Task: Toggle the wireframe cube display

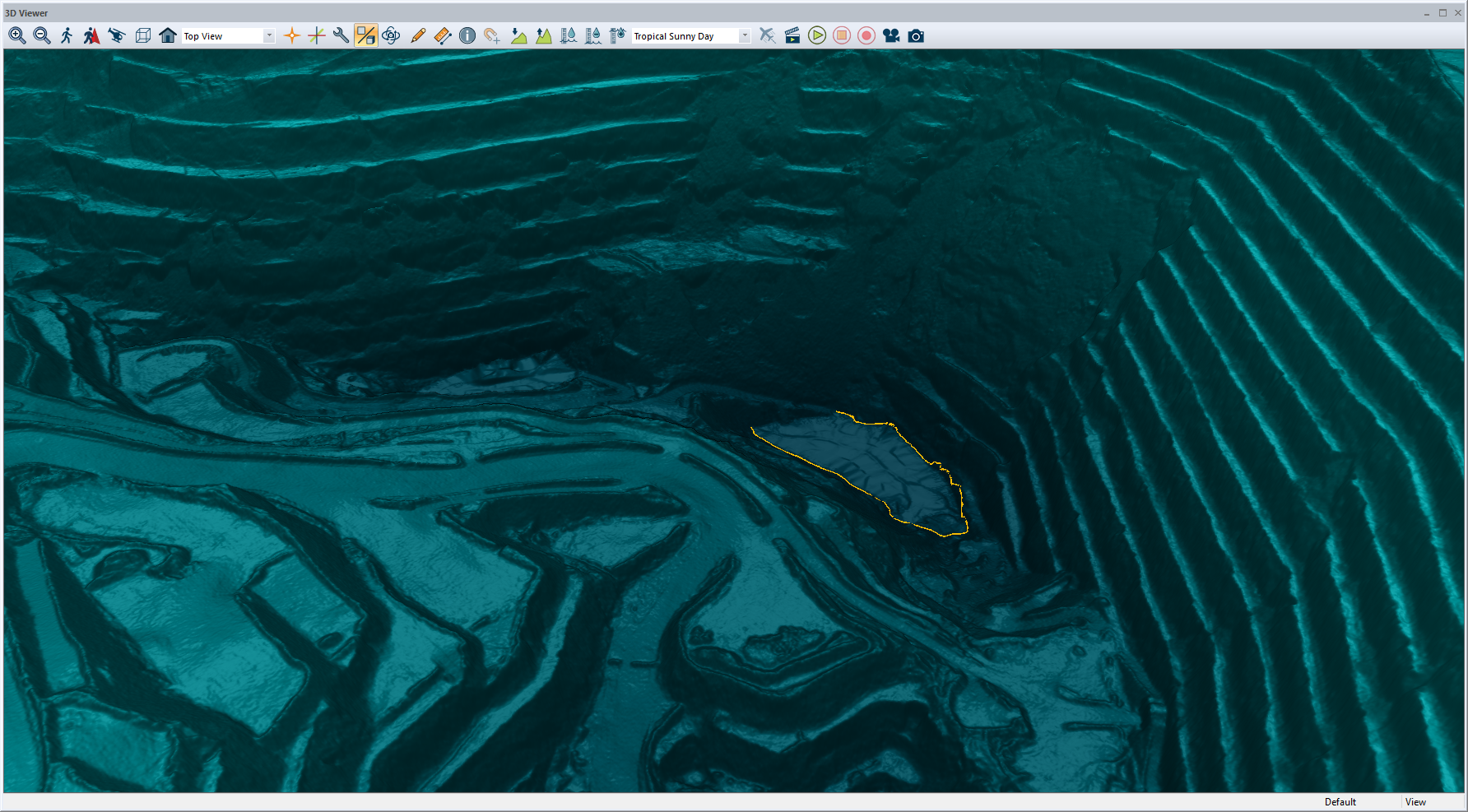Action: 142,35
